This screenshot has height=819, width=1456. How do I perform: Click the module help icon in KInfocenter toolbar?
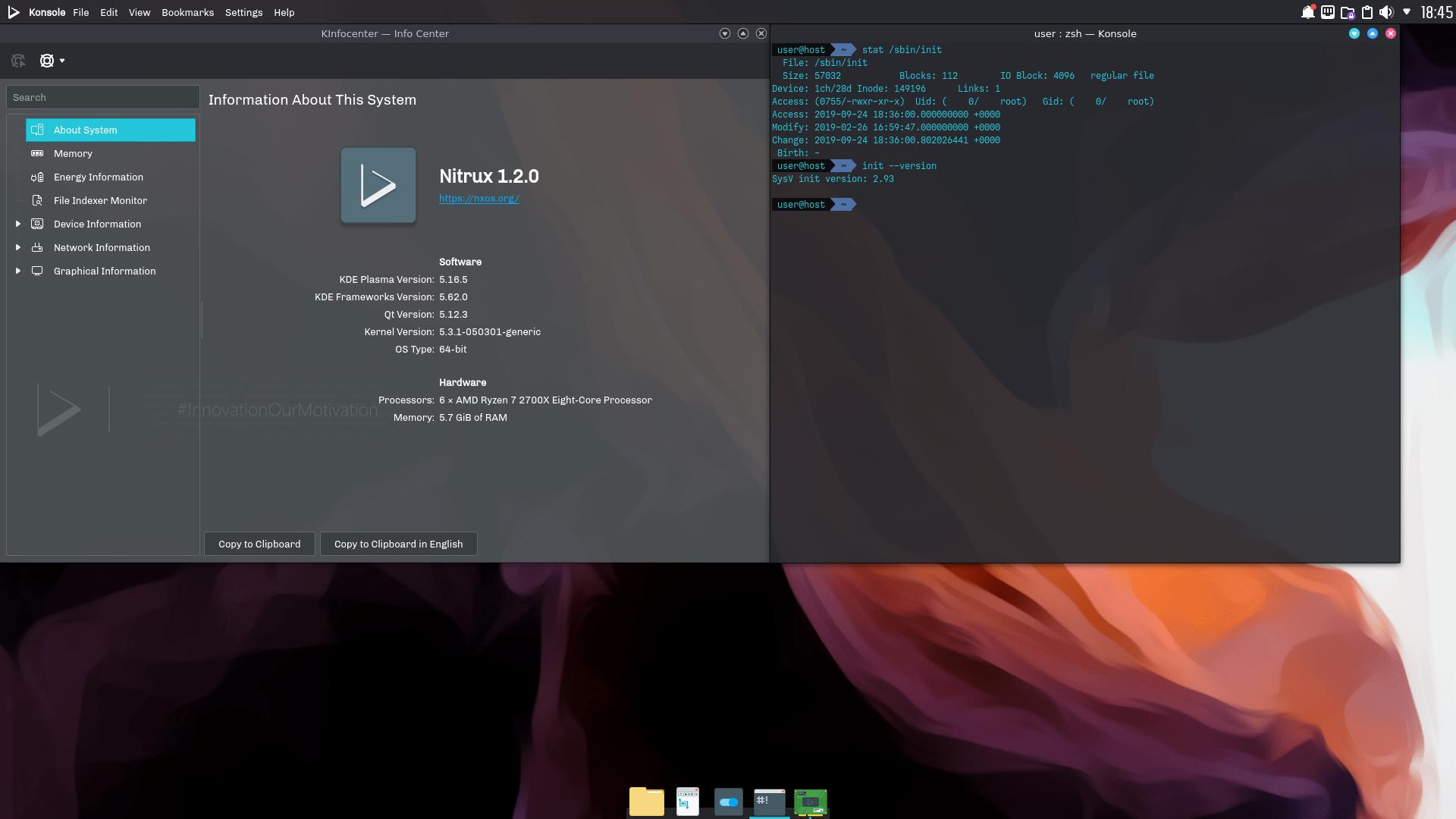pos(18,61)
